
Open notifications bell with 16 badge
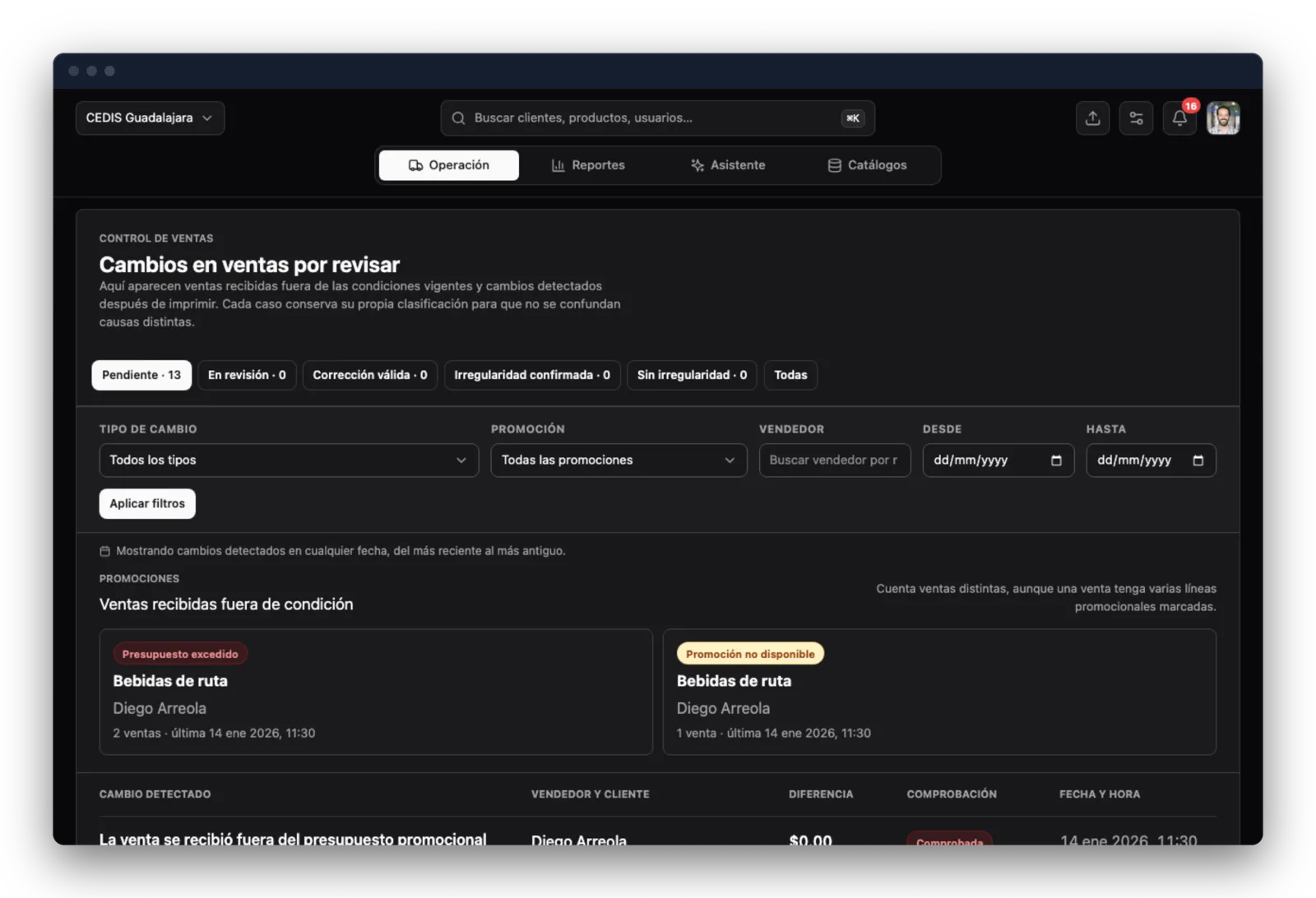point(1179,118)
